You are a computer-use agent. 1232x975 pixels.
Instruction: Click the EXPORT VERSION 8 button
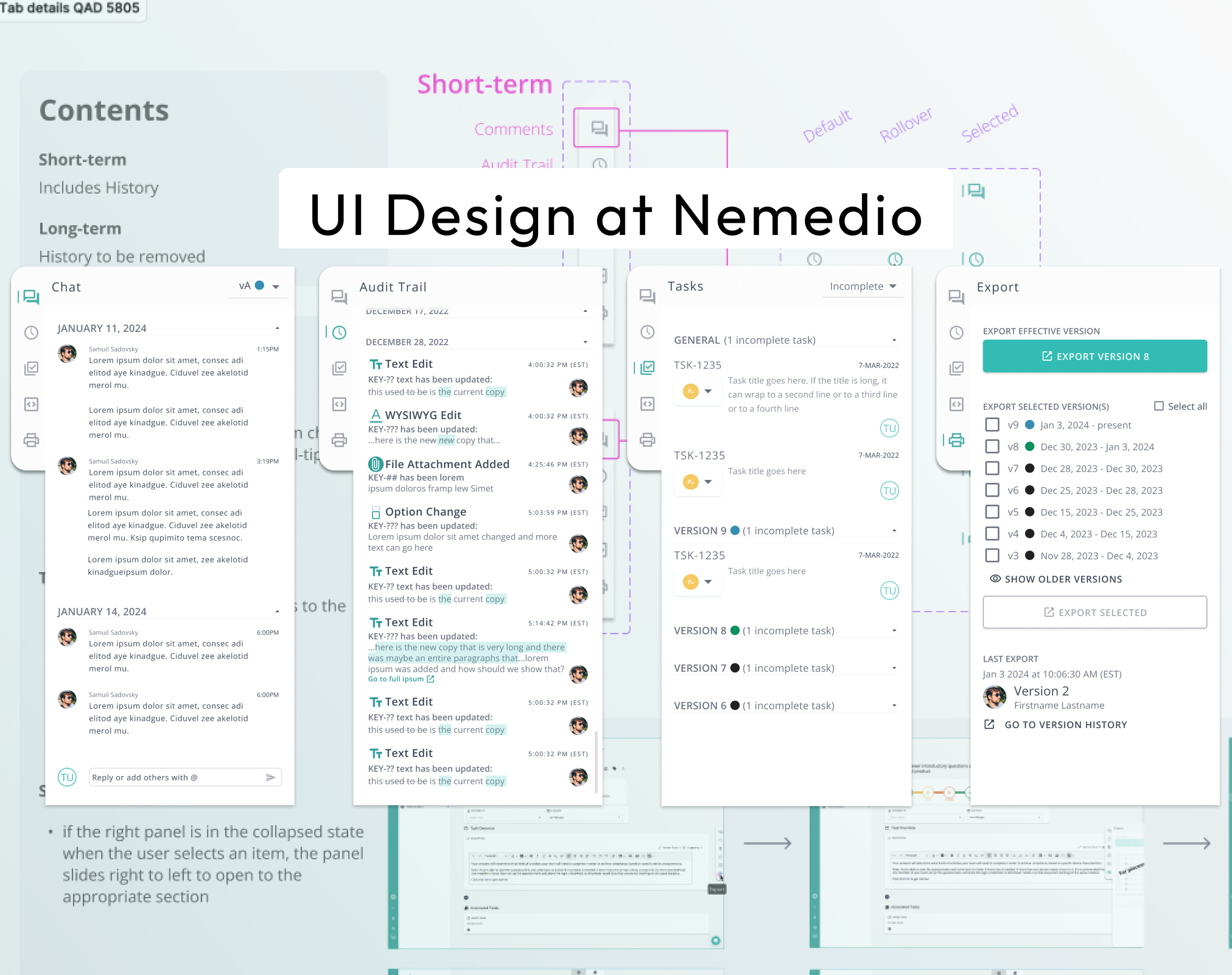coord(1095,356)
